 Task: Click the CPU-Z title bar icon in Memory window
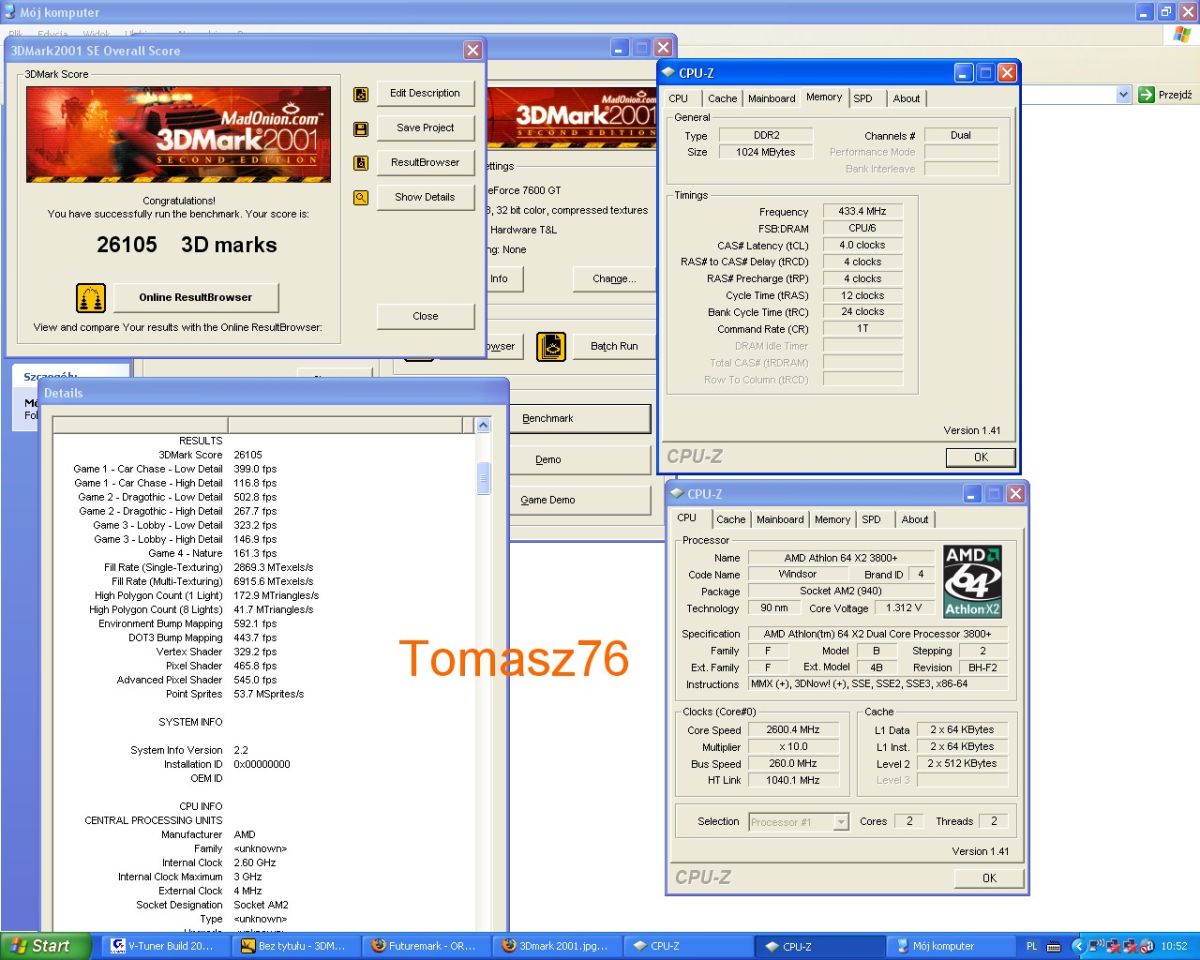[x=668, y=73]
